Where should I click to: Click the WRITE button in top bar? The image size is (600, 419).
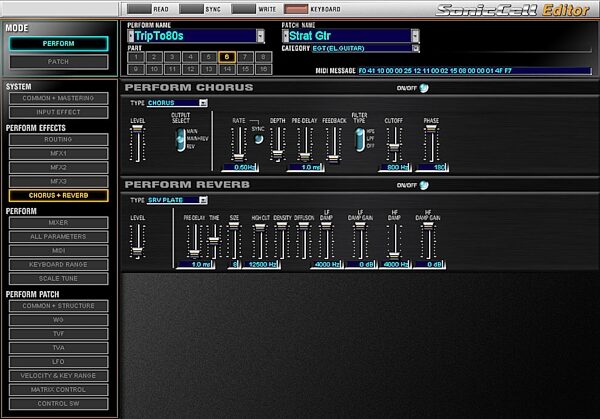click(x=243, y=9)
